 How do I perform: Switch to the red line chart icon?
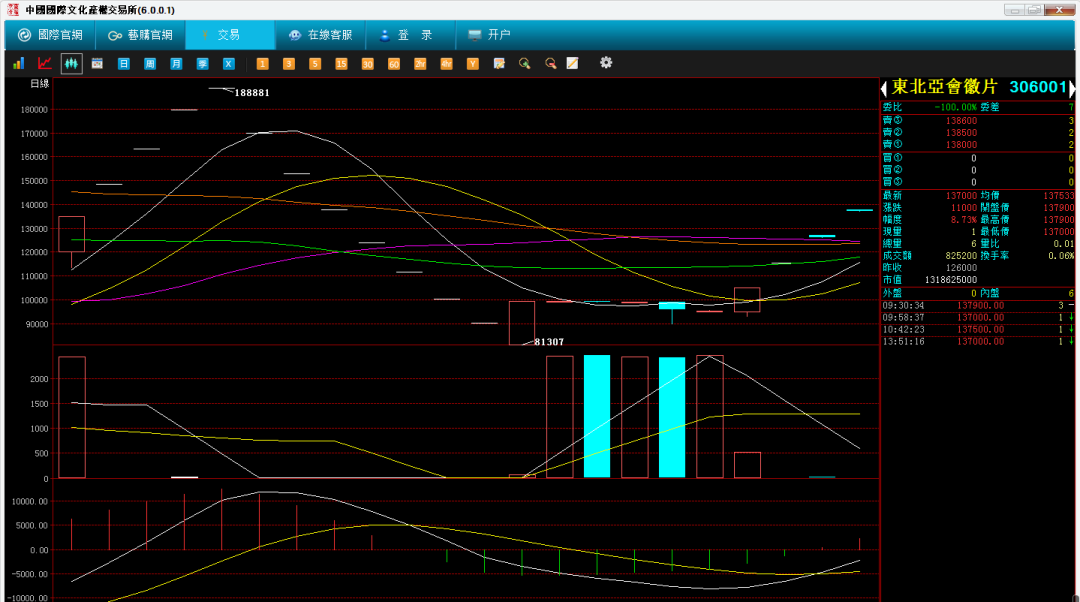pos(45,63)
